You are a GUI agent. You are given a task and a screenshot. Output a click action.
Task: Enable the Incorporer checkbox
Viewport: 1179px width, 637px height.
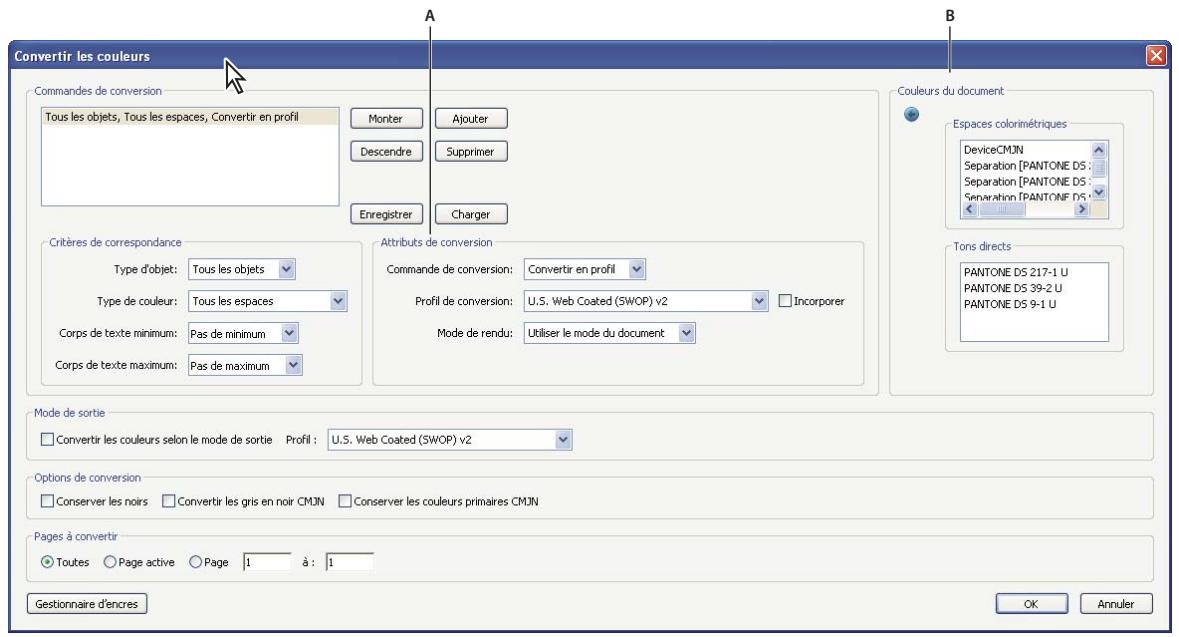(785, 301)
